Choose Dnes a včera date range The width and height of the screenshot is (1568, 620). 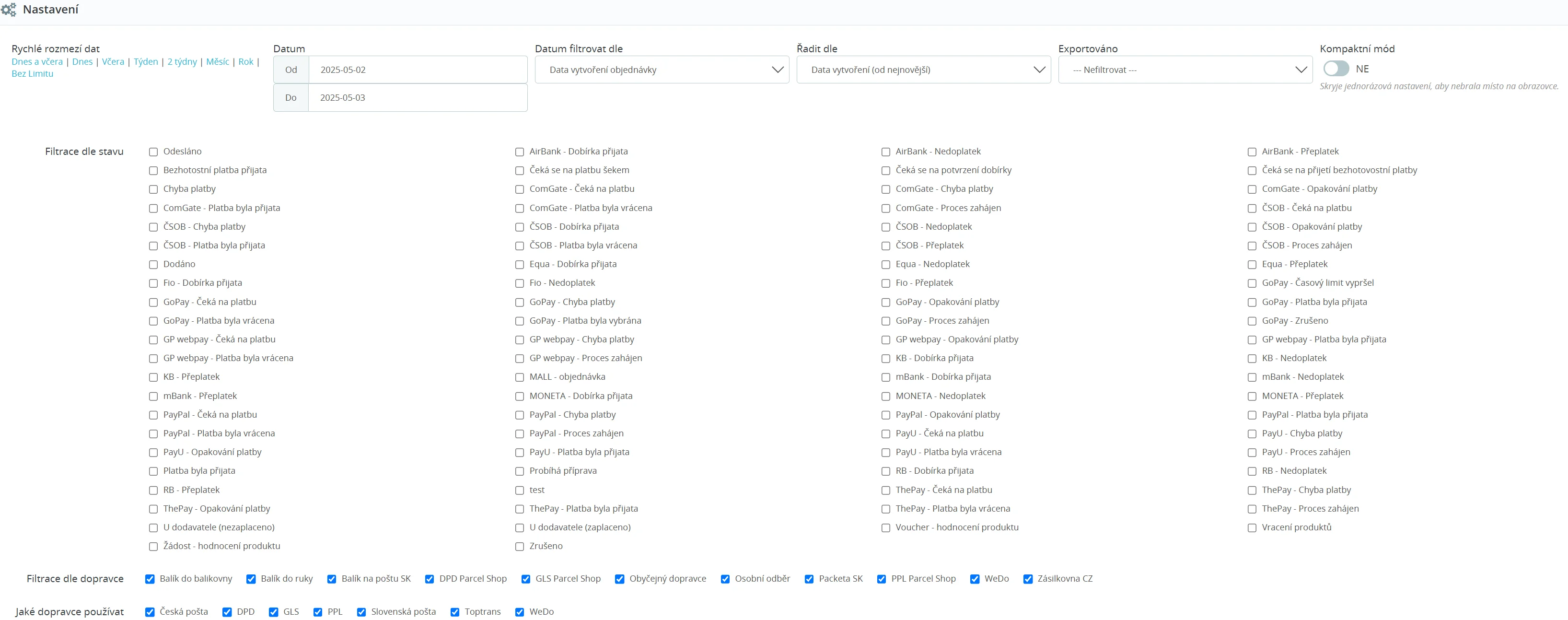tap(37, 61)
